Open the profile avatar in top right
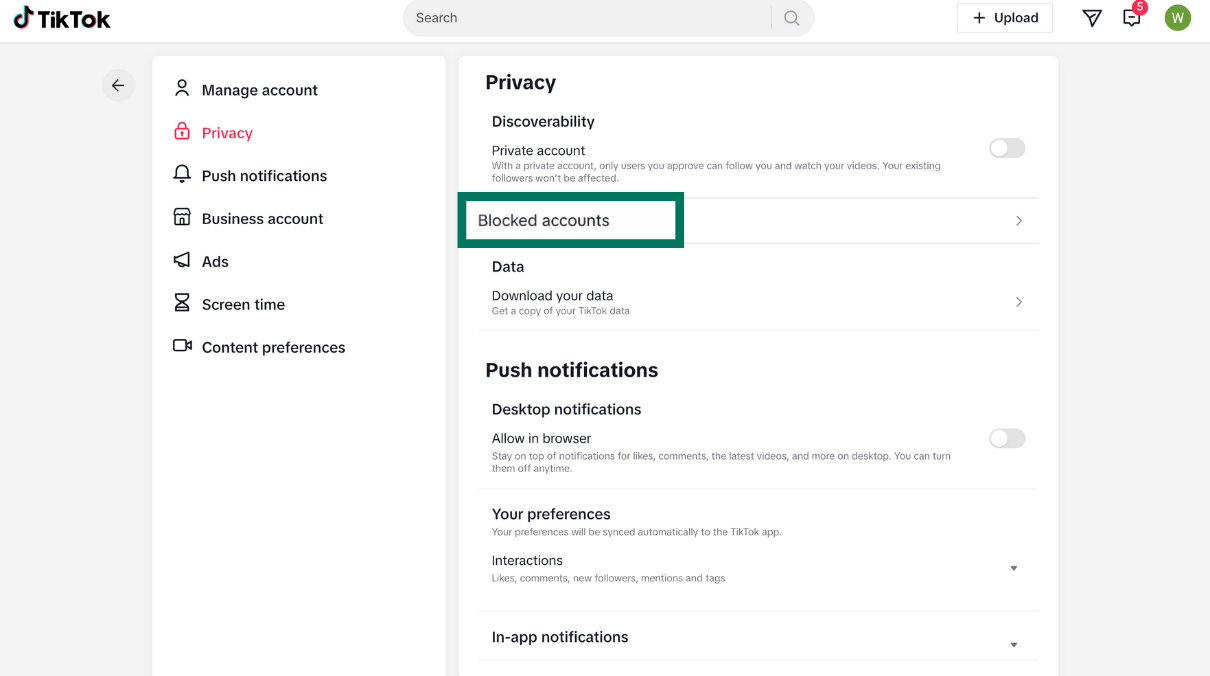The width and height of the screenshot is (1210, 676). (1177, 17)
